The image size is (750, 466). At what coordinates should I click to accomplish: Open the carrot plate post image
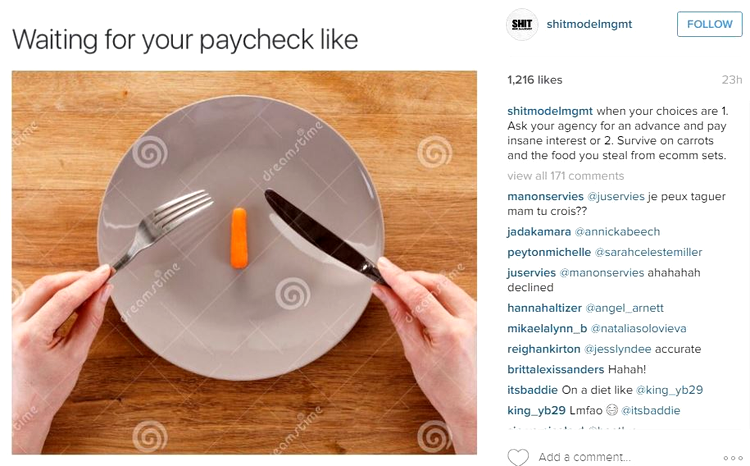[x=244, y=262]
